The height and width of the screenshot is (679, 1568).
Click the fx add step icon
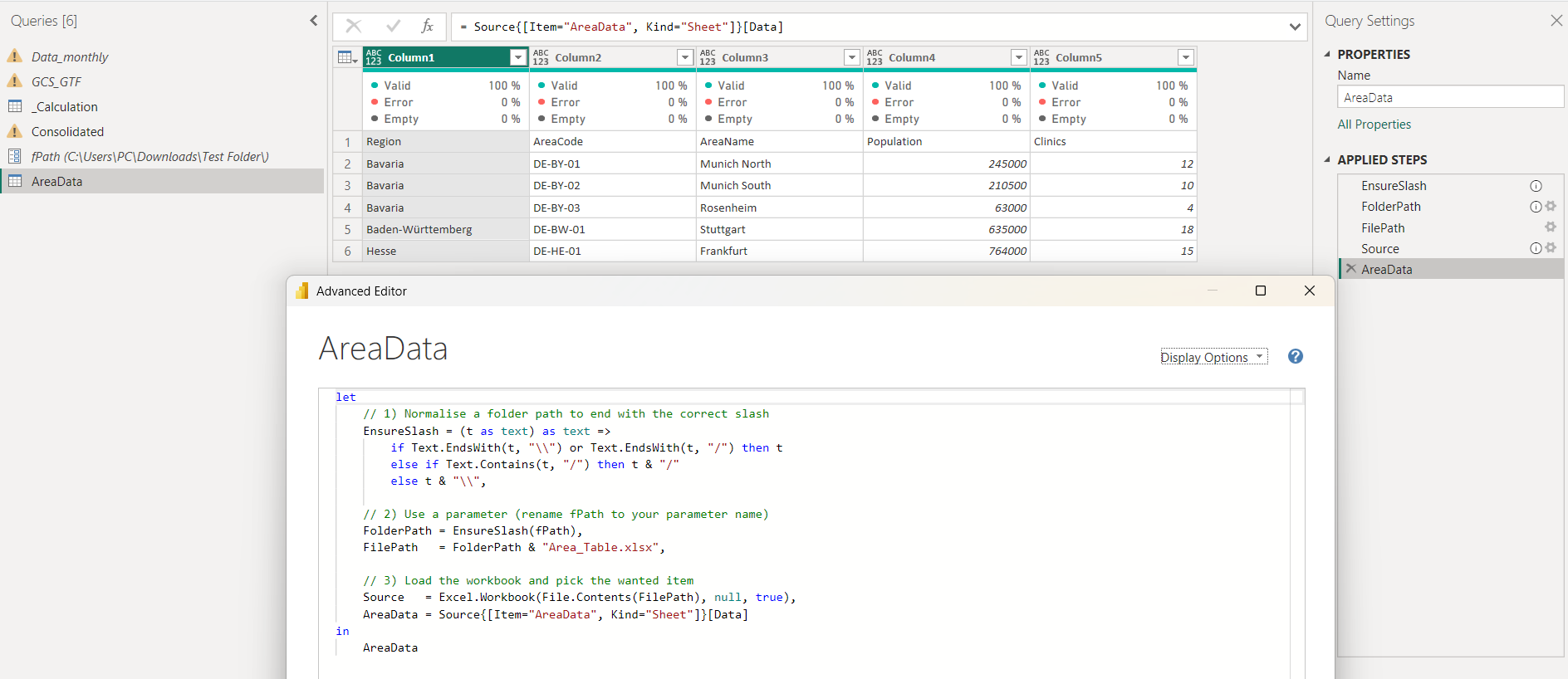(427, 27)
